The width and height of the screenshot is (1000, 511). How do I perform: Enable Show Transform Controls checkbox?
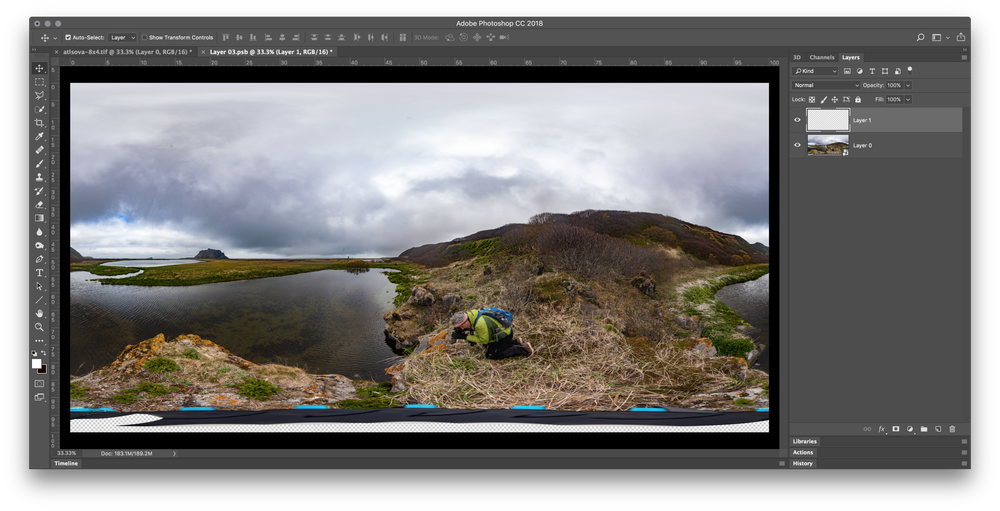144,38
